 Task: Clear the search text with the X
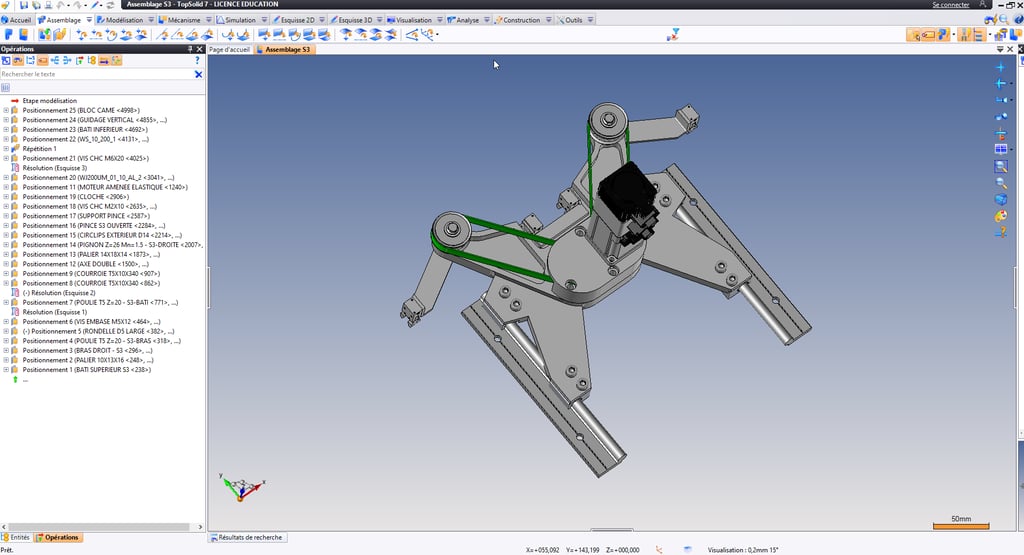(x=199, y=74)
